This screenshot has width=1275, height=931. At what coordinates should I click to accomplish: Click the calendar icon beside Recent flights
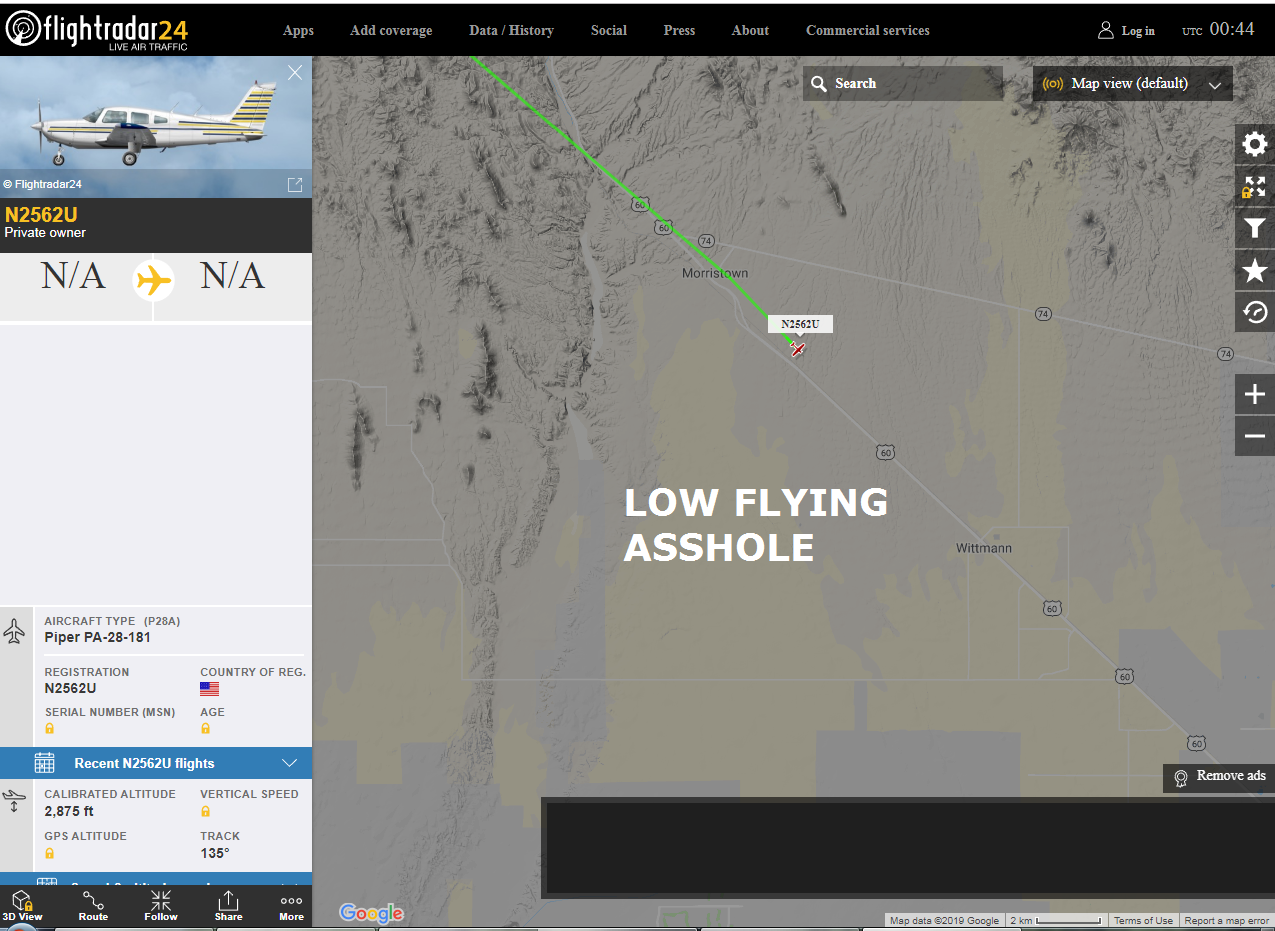44,763
